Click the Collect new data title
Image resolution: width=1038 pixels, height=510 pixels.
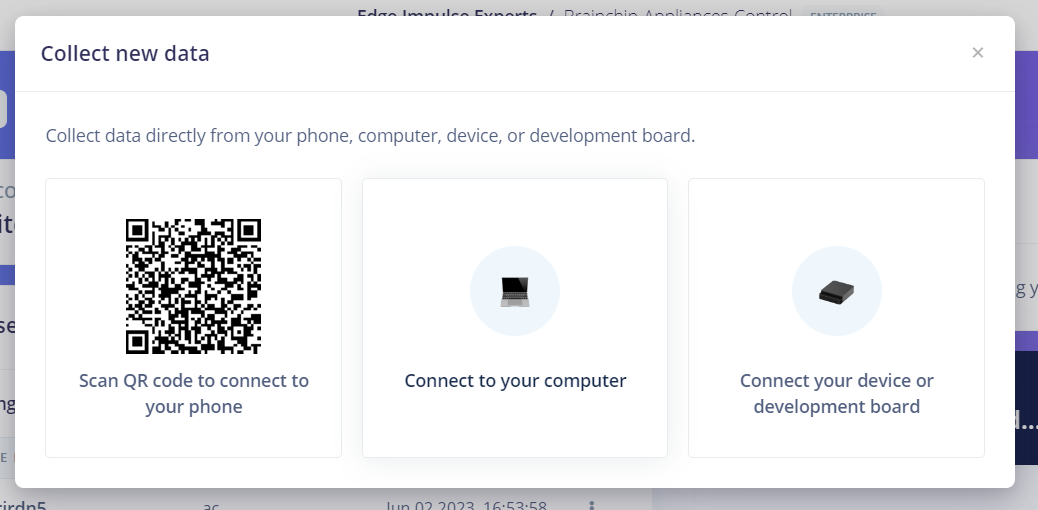(x=125, y=53)
